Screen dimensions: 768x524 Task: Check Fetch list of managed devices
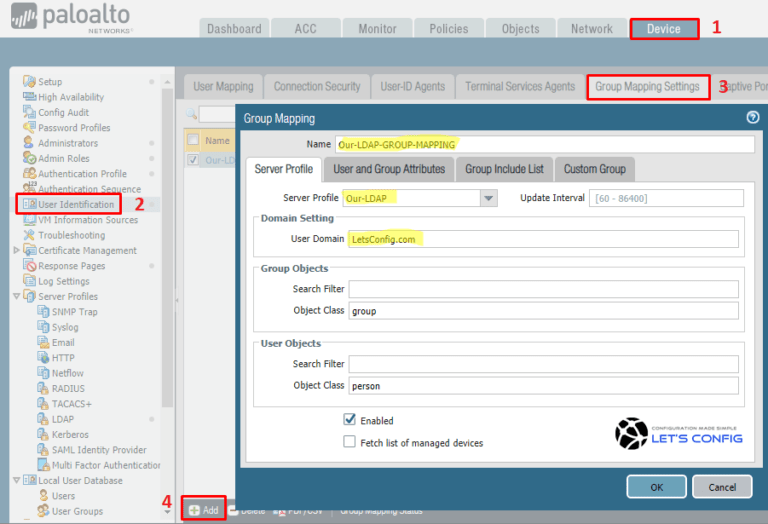point(349,442)
